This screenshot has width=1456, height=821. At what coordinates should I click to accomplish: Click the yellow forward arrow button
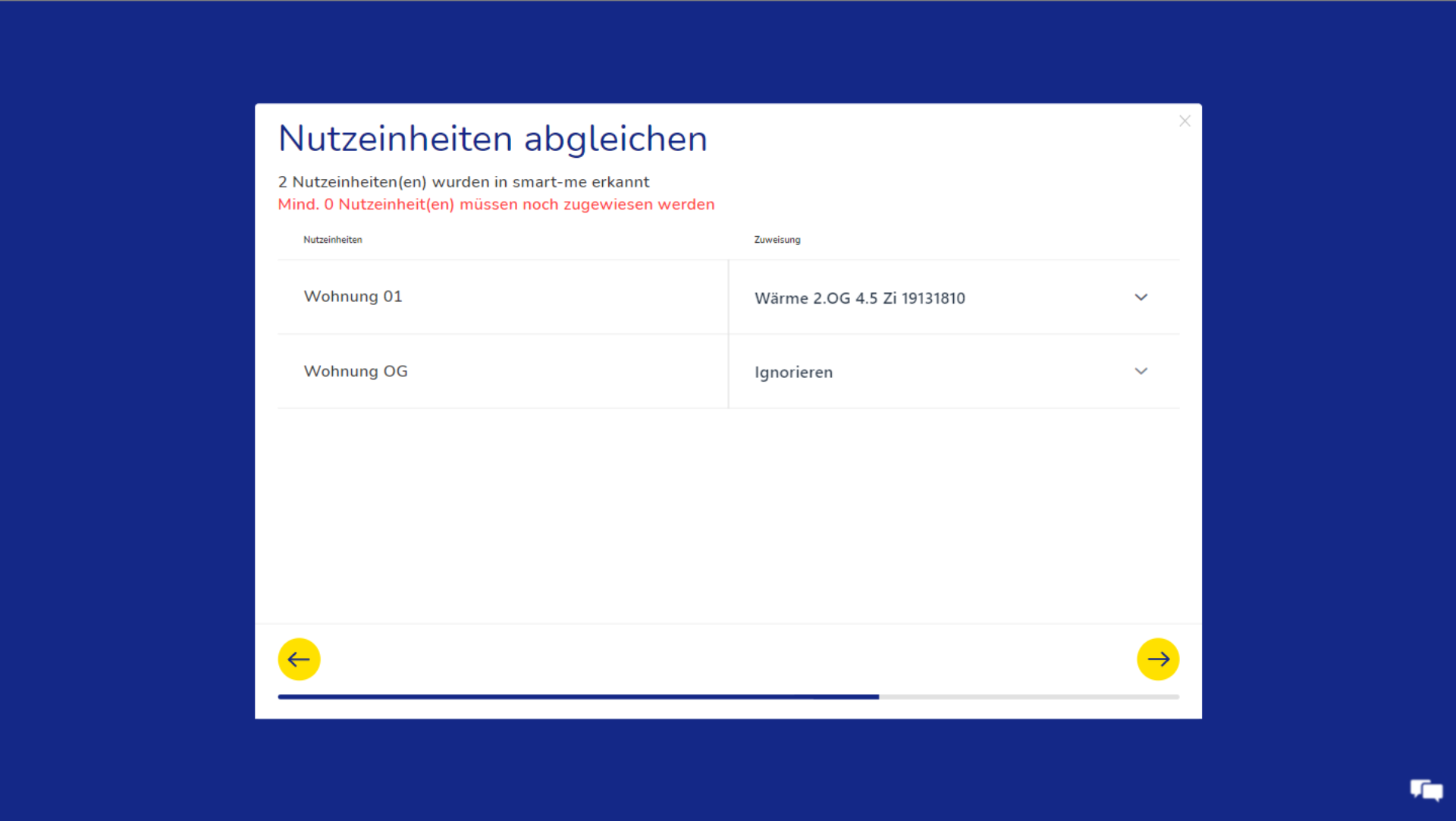pyautogui.click(x=1157, y=659)
